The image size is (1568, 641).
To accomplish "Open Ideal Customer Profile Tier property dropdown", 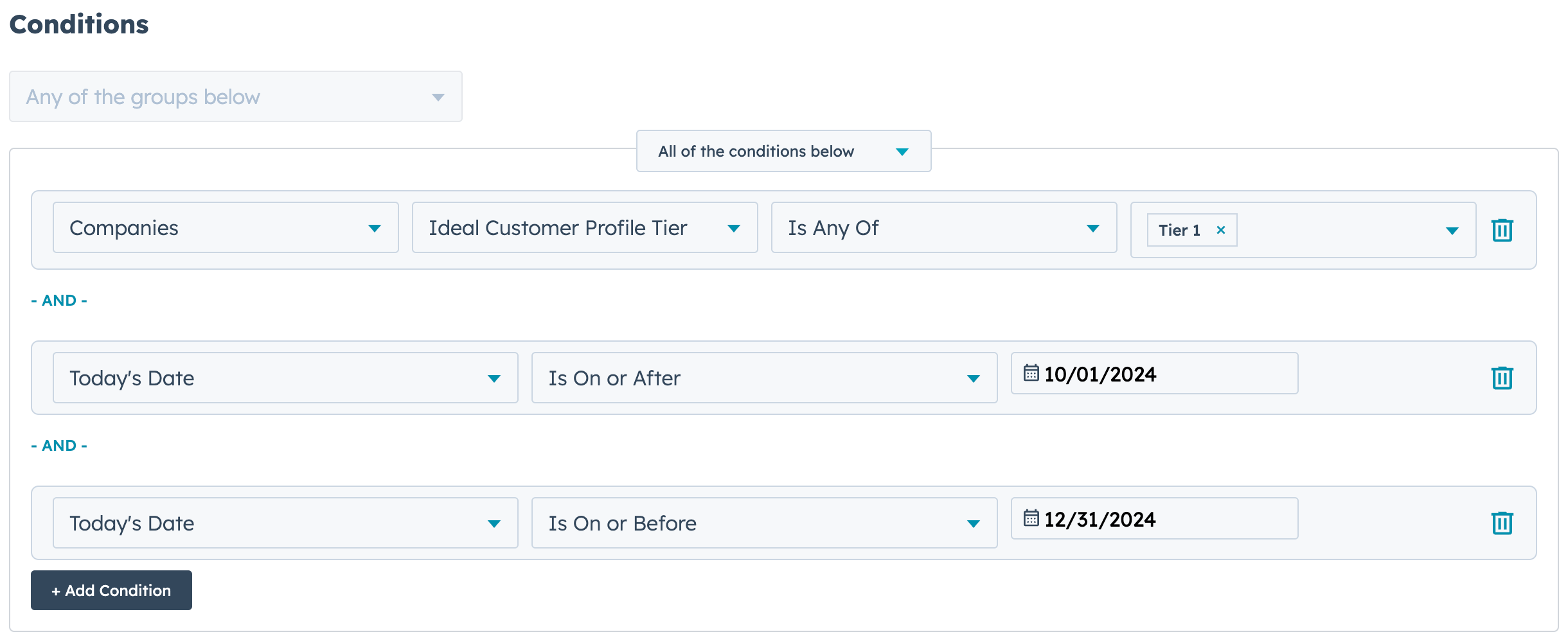I will point(584,228).
